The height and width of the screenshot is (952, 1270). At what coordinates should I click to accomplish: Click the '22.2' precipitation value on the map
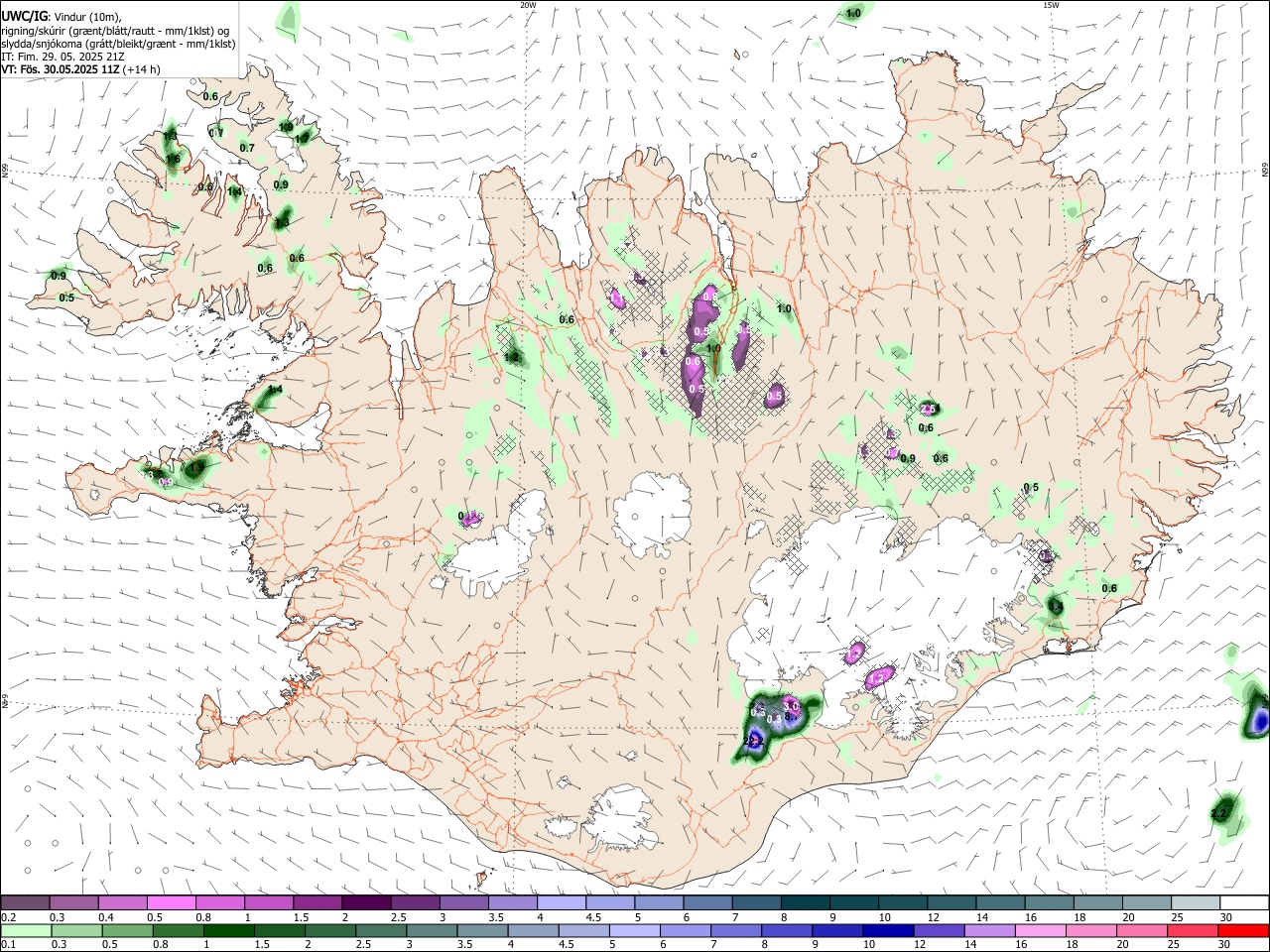tap(753, 740)
